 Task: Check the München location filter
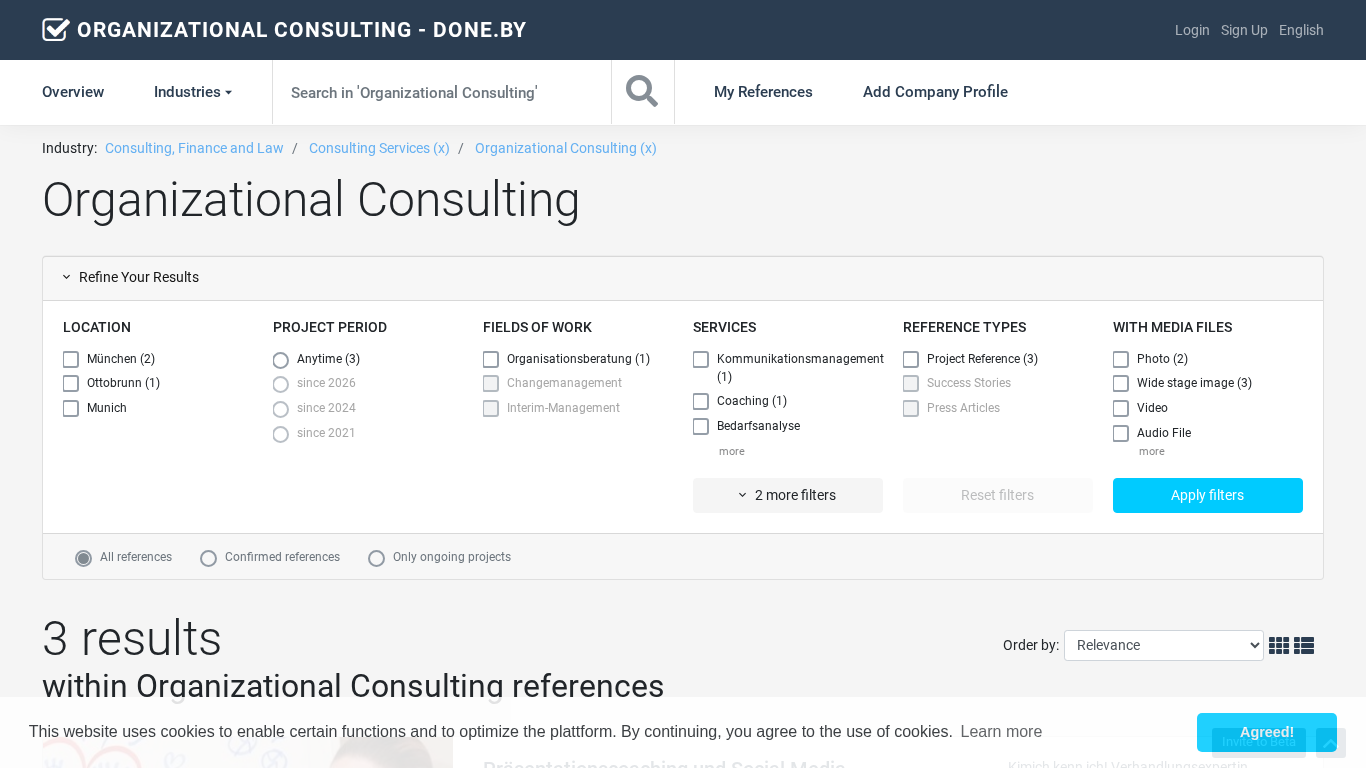tap(71, 359)
